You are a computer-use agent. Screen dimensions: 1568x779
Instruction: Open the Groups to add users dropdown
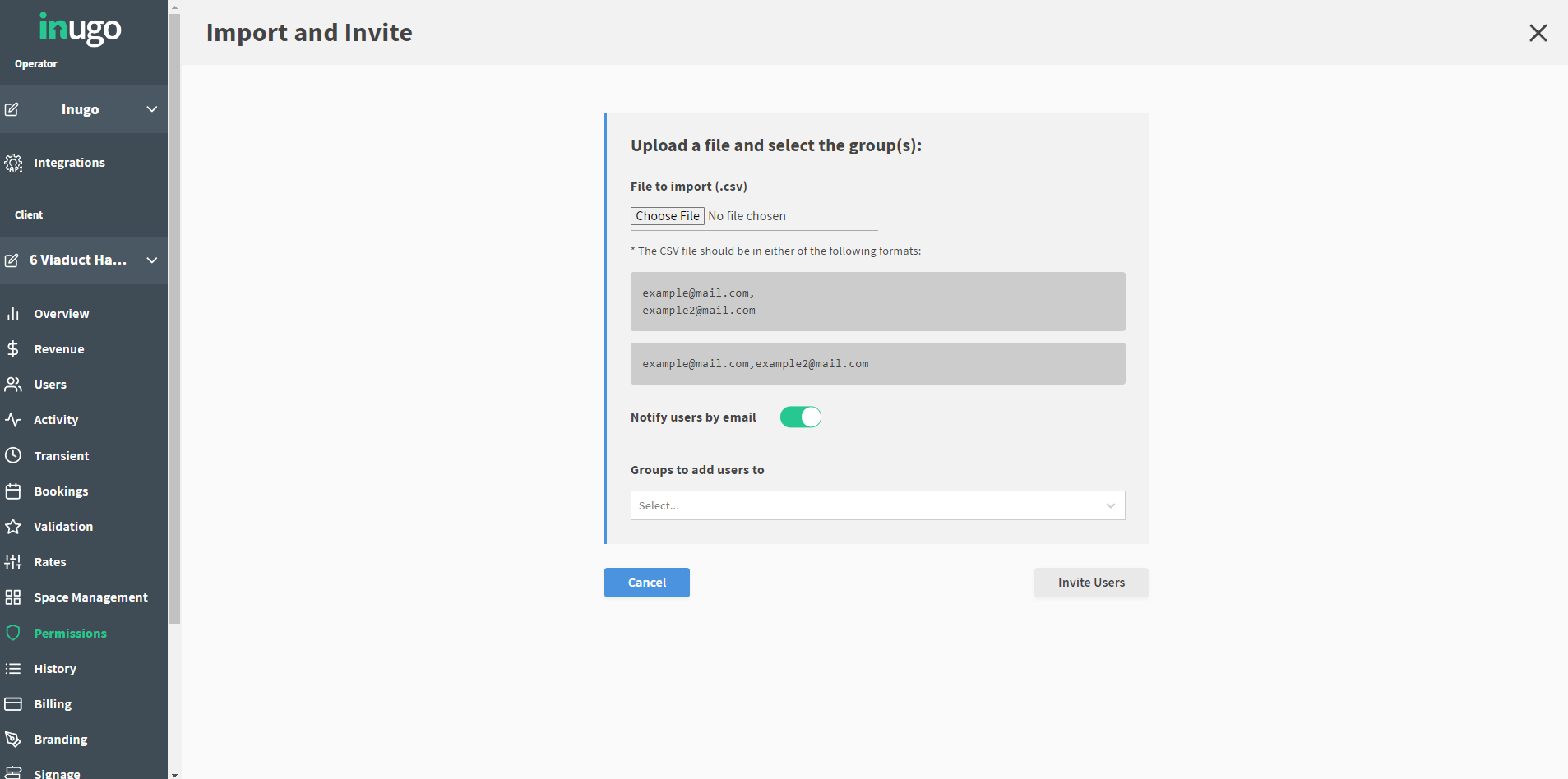pyautogui.click(x=877, y=505)
